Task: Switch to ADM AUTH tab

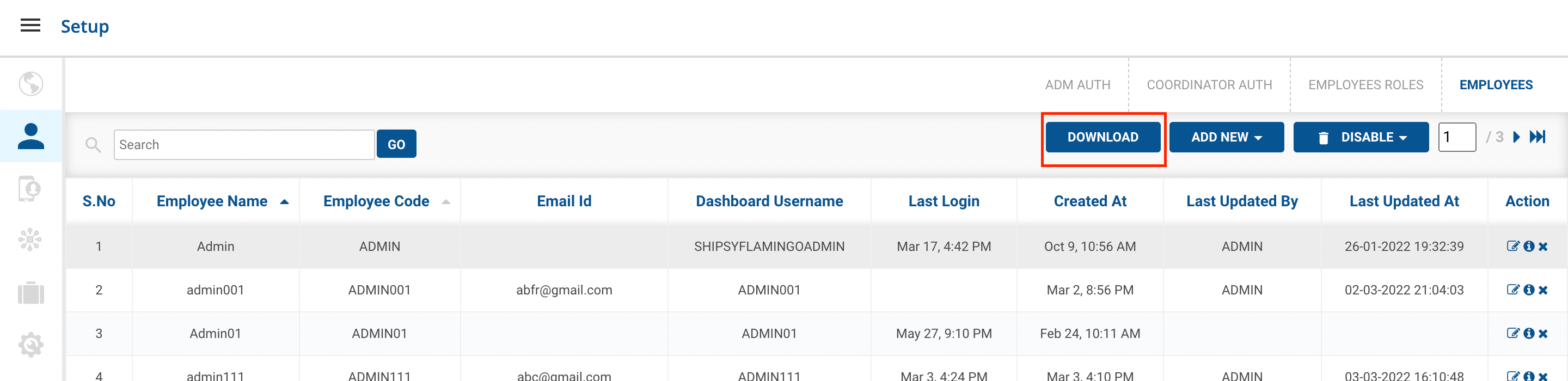Action: (x=1077, y=85)
